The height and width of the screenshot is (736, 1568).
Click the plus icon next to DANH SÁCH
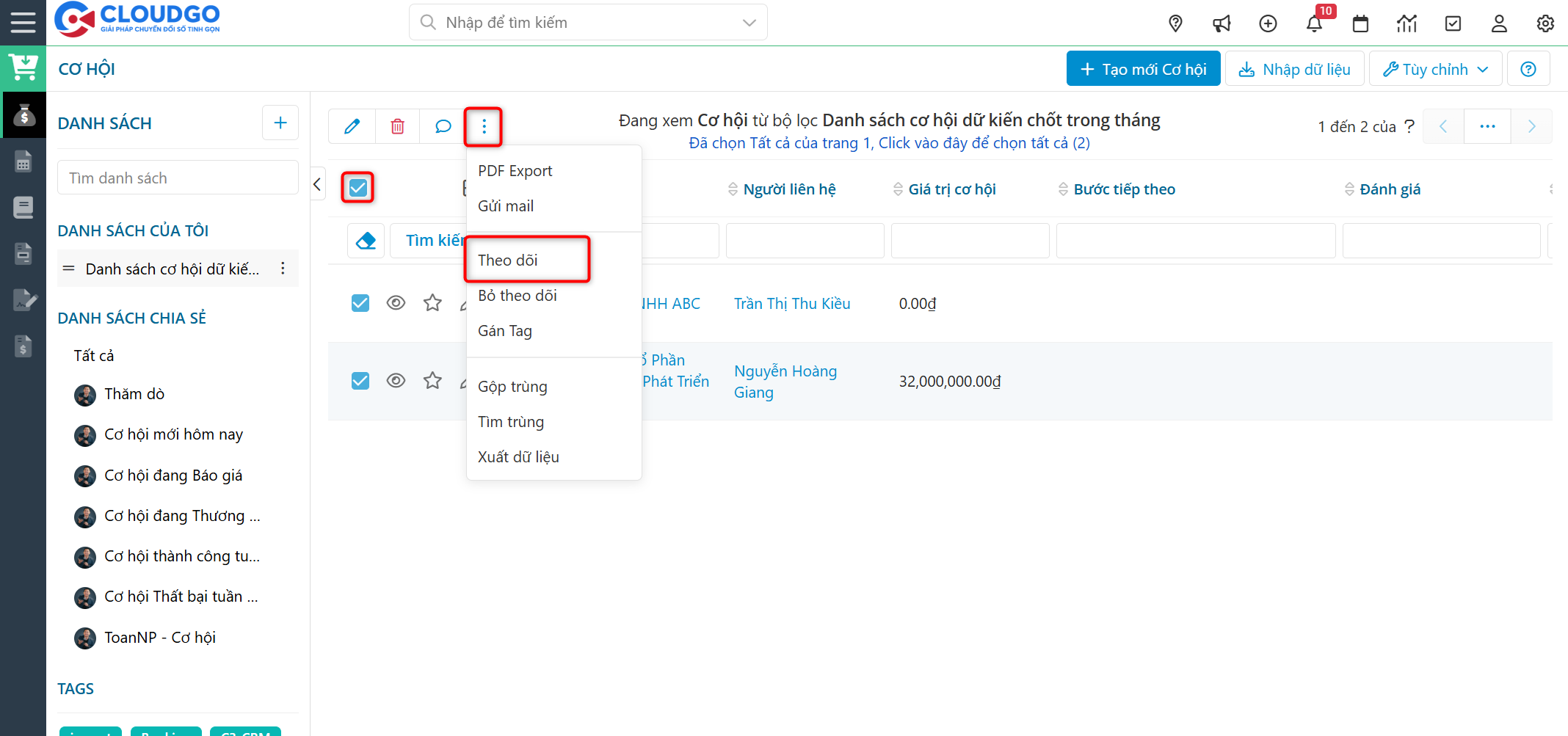click(280, 123)
